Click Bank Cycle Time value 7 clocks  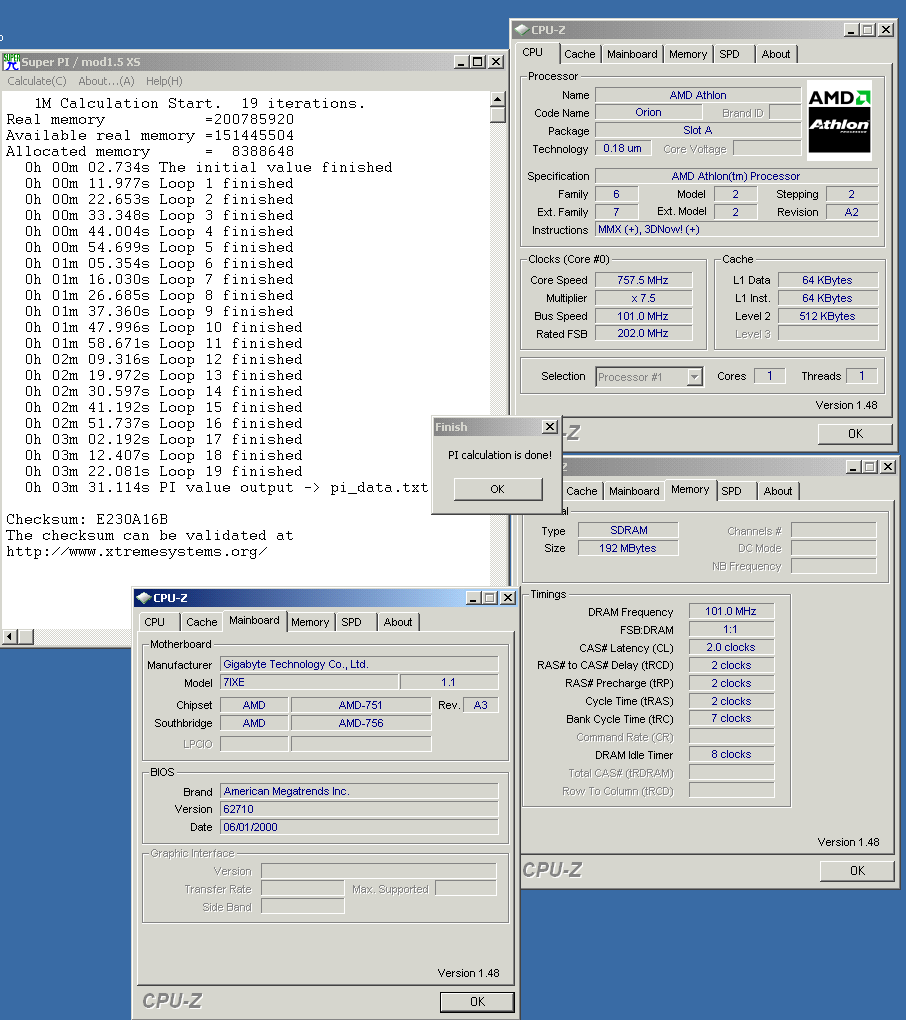(x=731, y=718)
